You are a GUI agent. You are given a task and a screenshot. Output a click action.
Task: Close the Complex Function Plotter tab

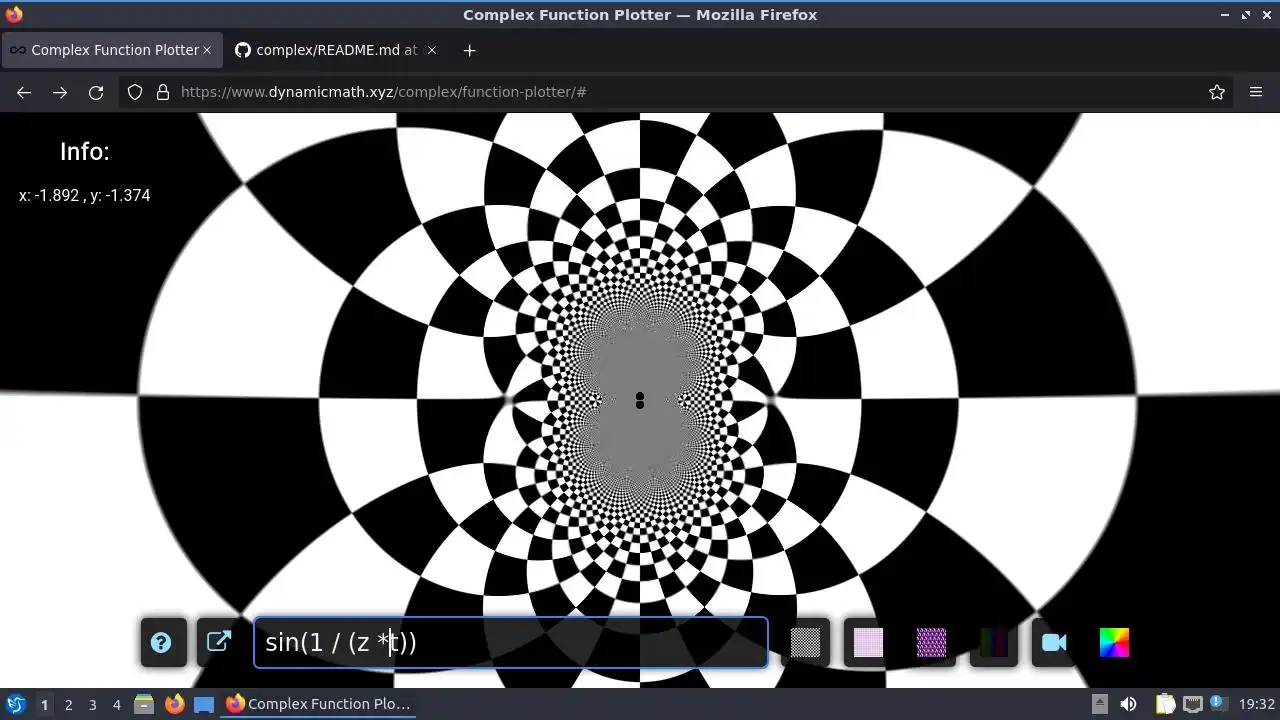coord(207,50)
